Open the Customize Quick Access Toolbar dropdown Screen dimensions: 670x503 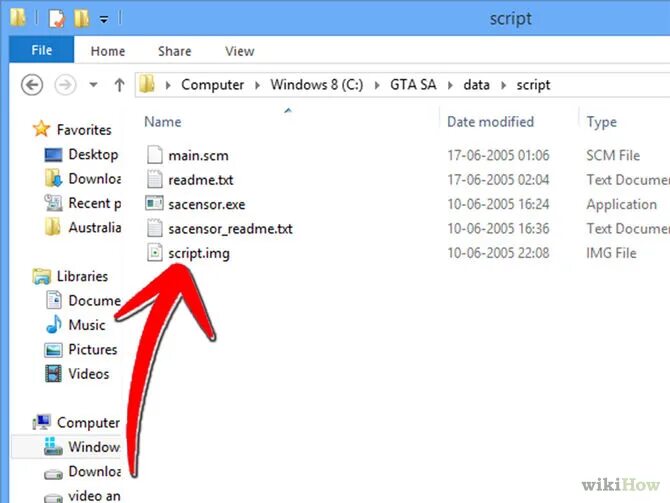(x=104, y=19)
